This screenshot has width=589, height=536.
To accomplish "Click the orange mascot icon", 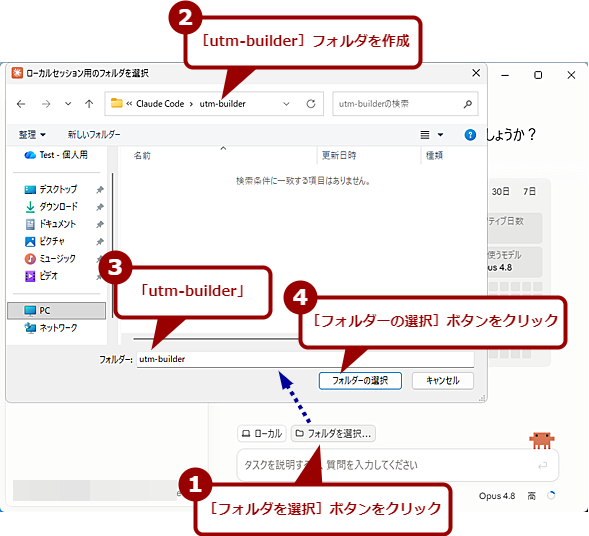I will (x=542, y=440).
